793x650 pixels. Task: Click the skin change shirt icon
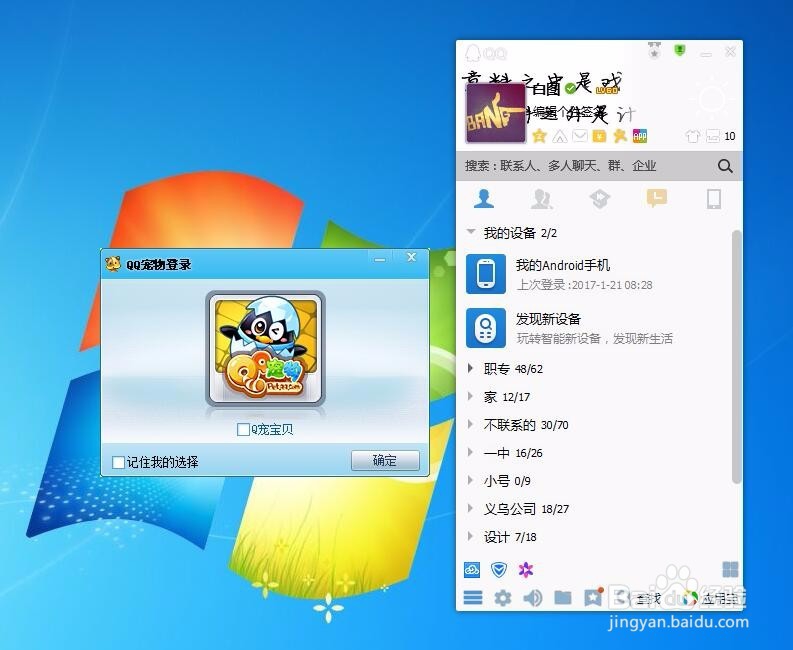[692, 136]
